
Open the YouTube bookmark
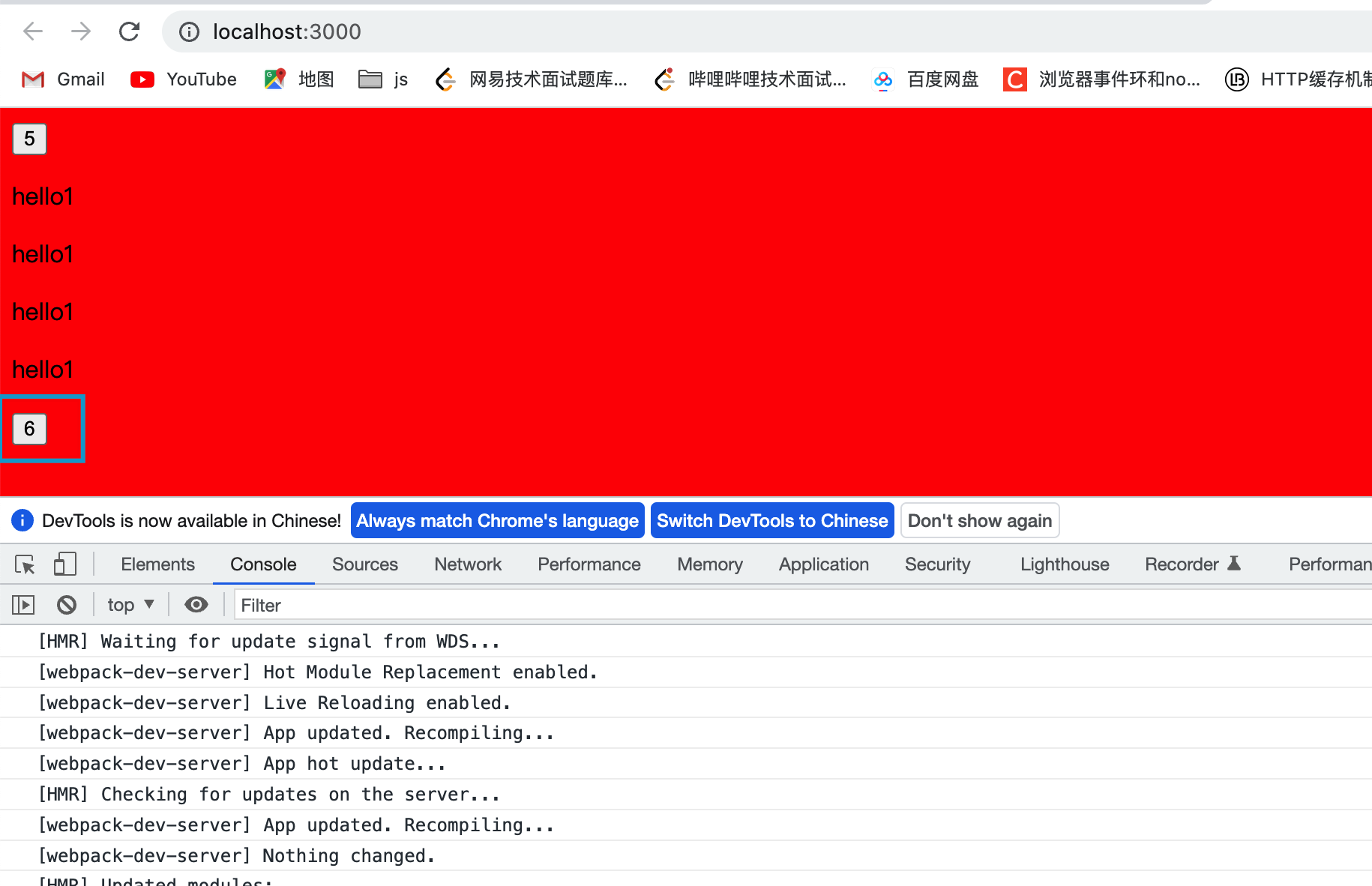click(184, 79)
